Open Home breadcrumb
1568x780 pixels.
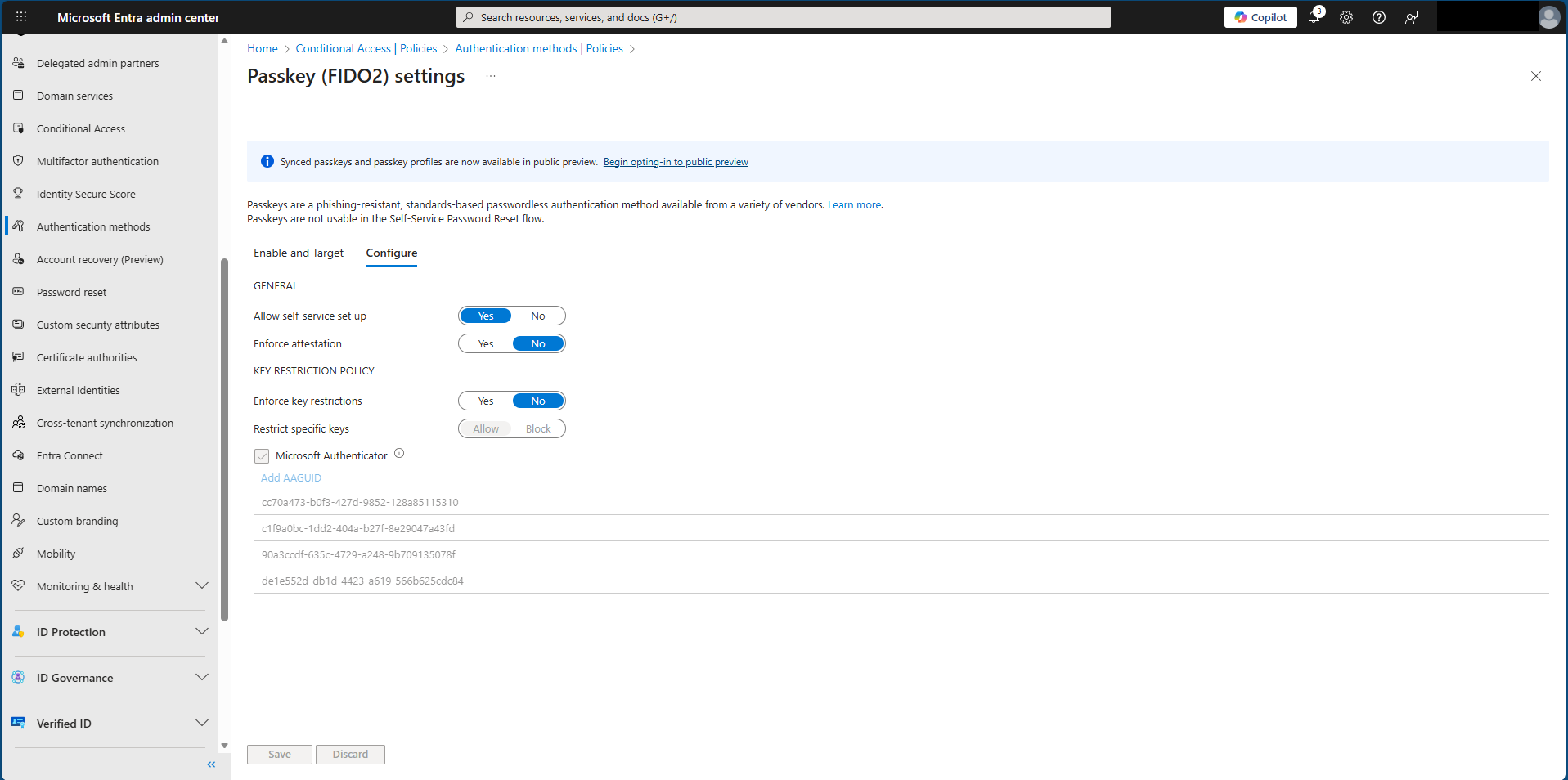[x=263, y=49]
